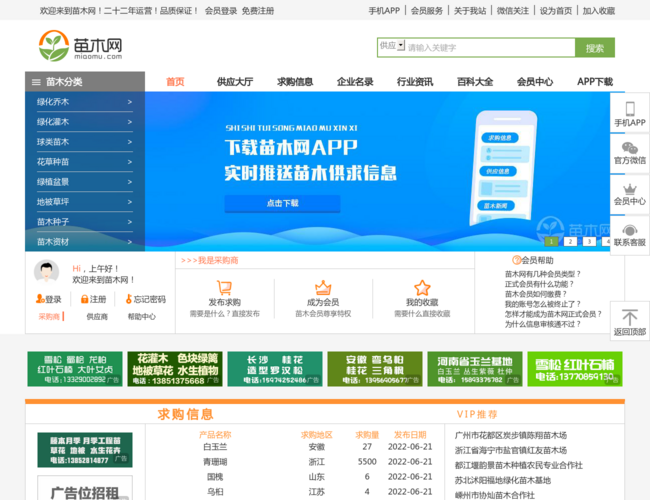The height and width of the screenshot is (500, 650).
Task: Open help link 苗木网有几种会员类型？
Action: coord(543,274)
